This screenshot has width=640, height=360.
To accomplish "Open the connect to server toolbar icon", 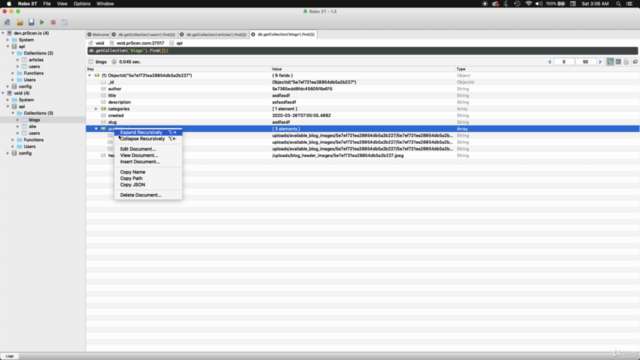I will (x=7, y=22).
